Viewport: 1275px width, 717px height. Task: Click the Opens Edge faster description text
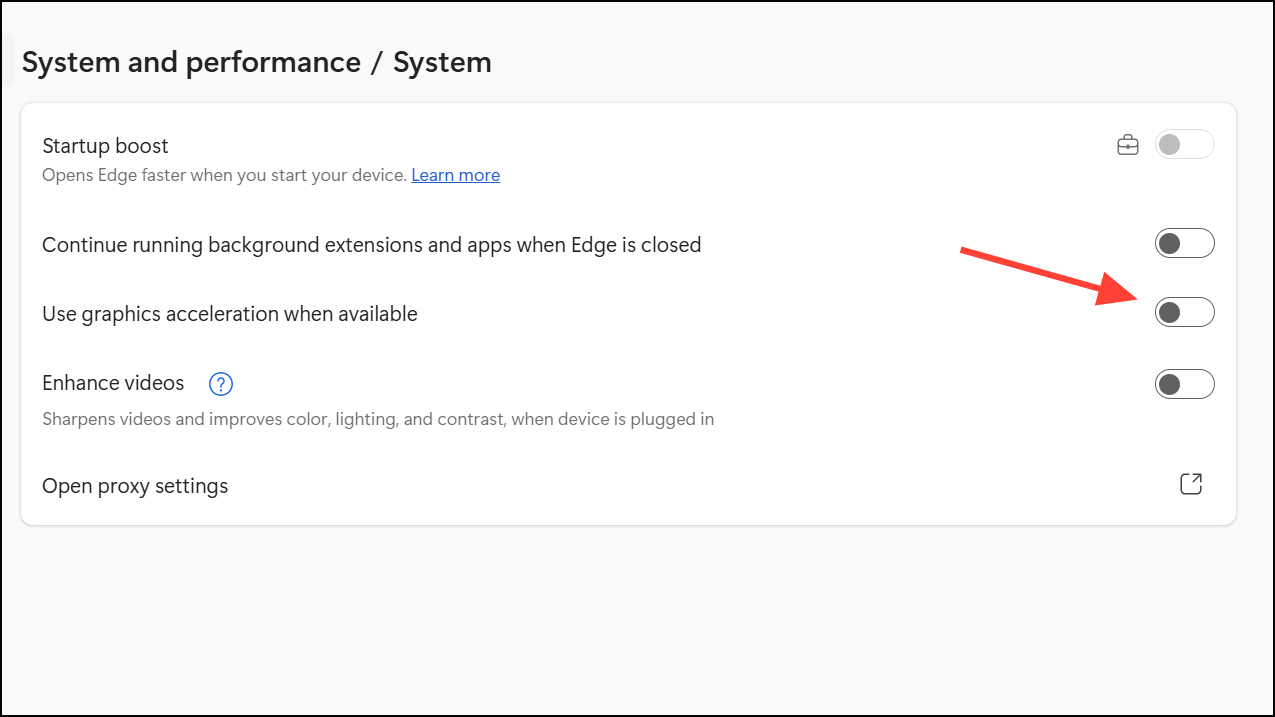224,175
